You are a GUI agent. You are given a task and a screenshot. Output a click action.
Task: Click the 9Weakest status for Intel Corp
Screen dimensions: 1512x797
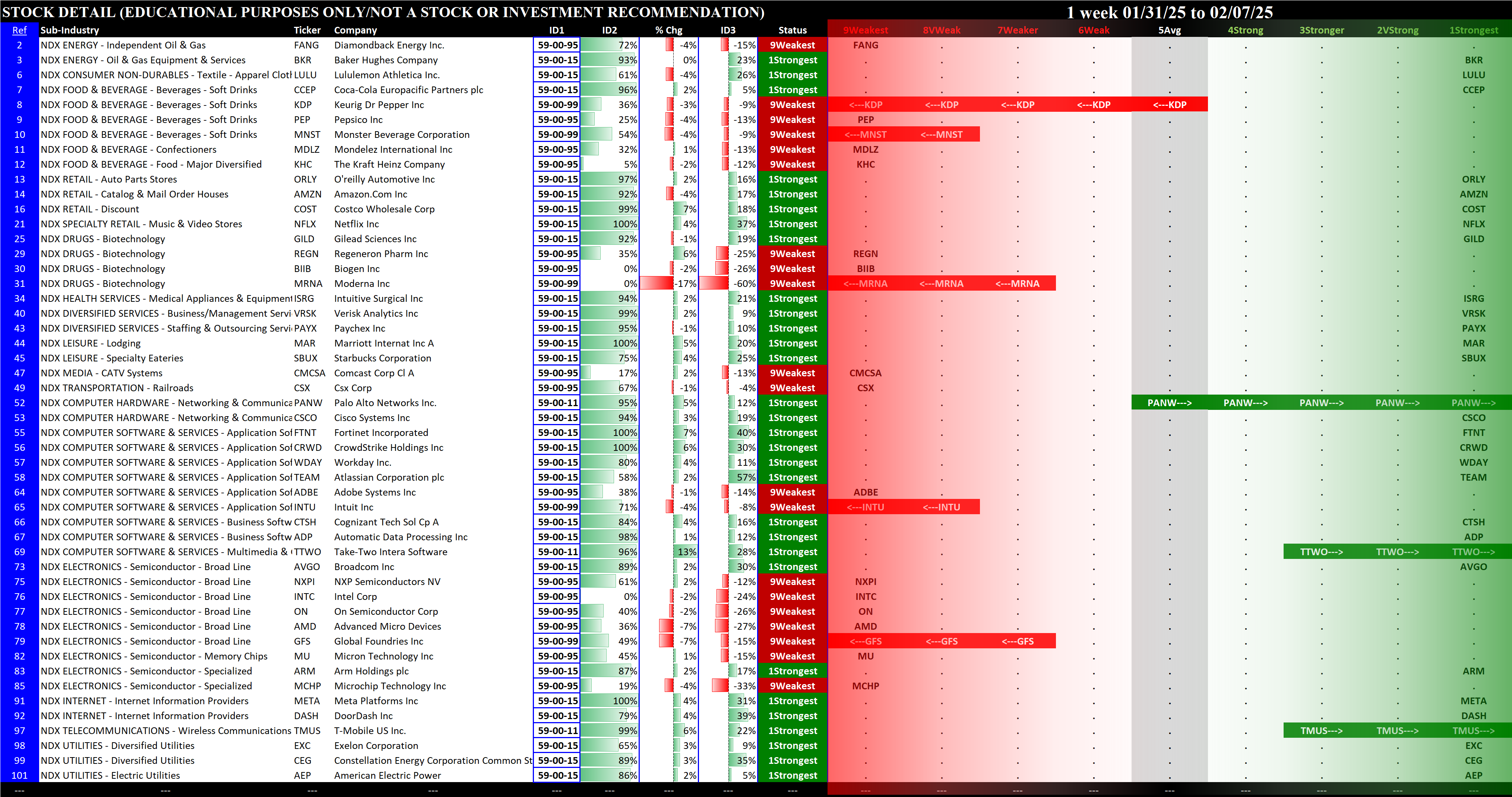tap(793, 596)
